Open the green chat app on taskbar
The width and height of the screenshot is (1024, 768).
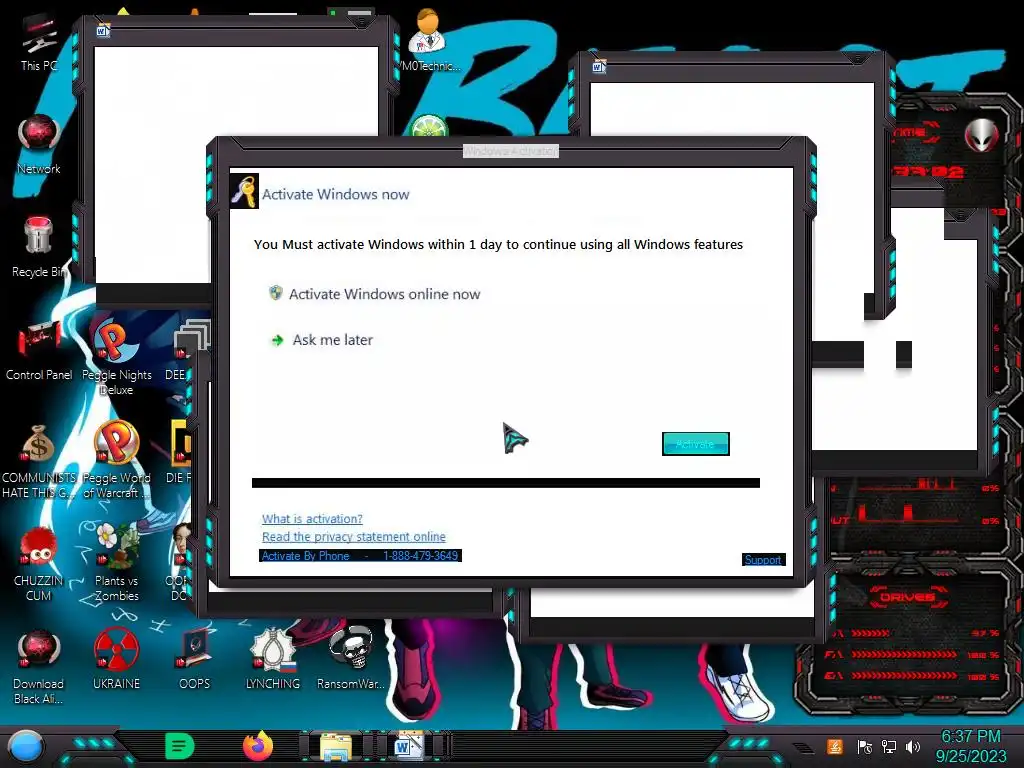[179, 746]
